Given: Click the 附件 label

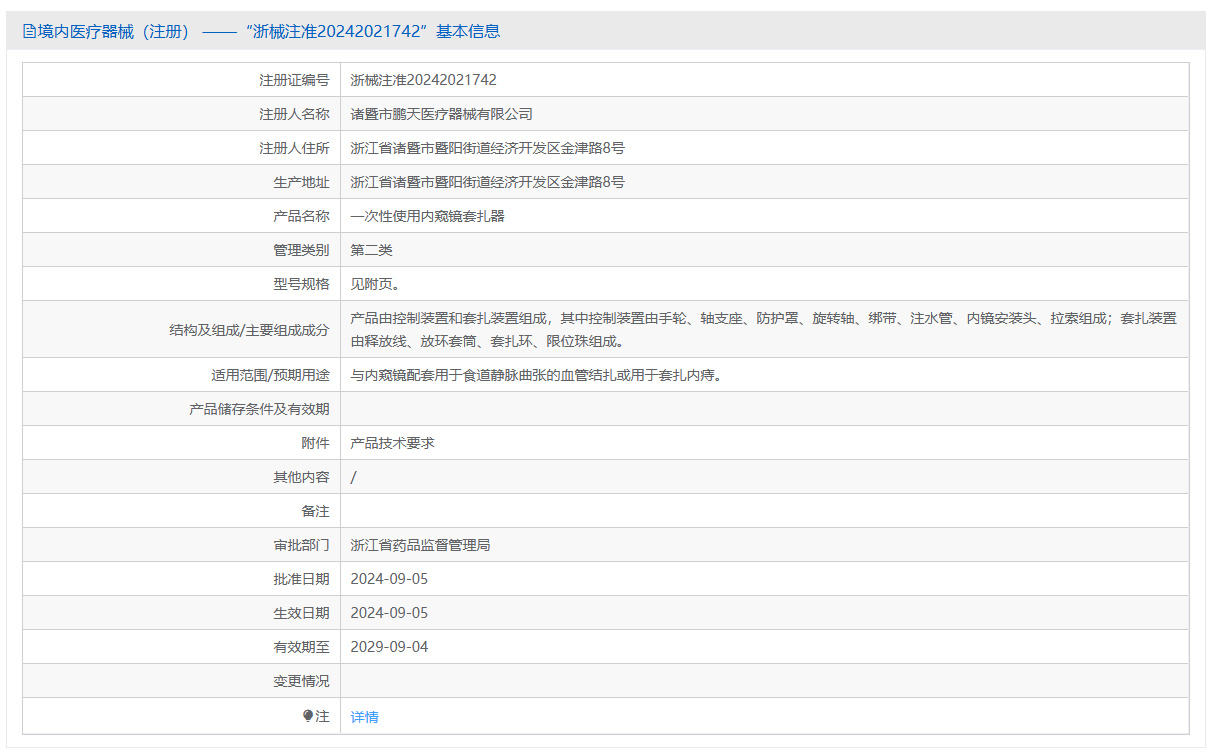Looking at the screenshot, I should [315, 443].
